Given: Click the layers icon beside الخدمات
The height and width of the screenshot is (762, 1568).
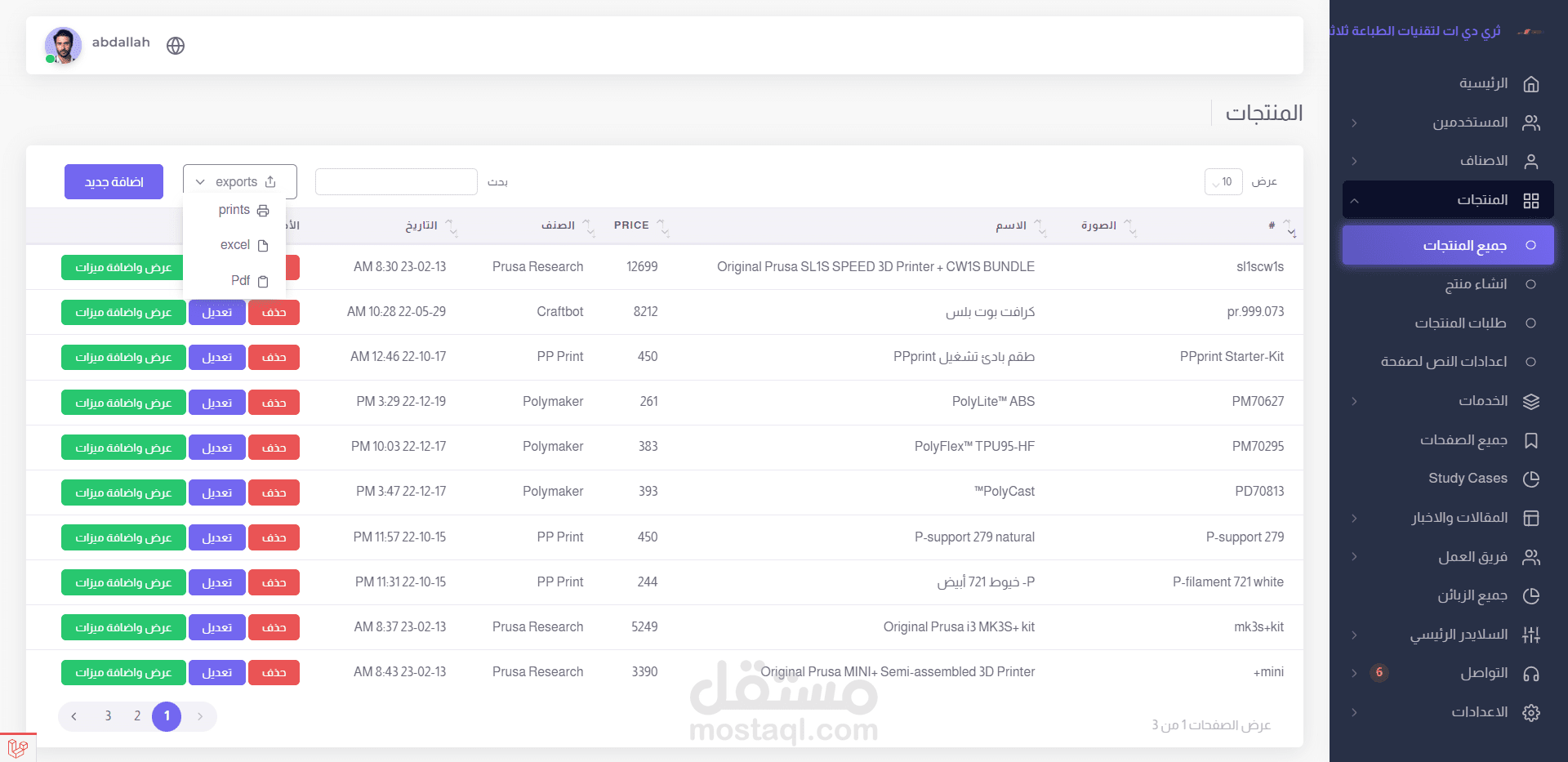Looking at the screenshot, I should pyautogui.click(x=1531, y=401).
